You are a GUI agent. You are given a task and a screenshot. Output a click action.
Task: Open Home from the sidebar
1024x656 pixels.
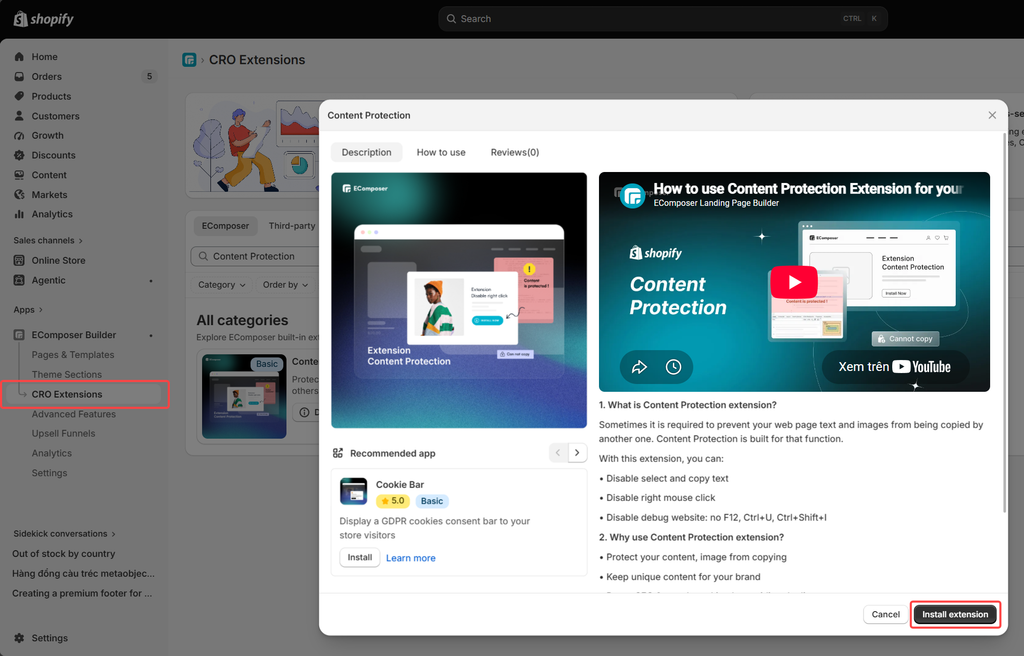pyautogui.click(x=44, y=57)
